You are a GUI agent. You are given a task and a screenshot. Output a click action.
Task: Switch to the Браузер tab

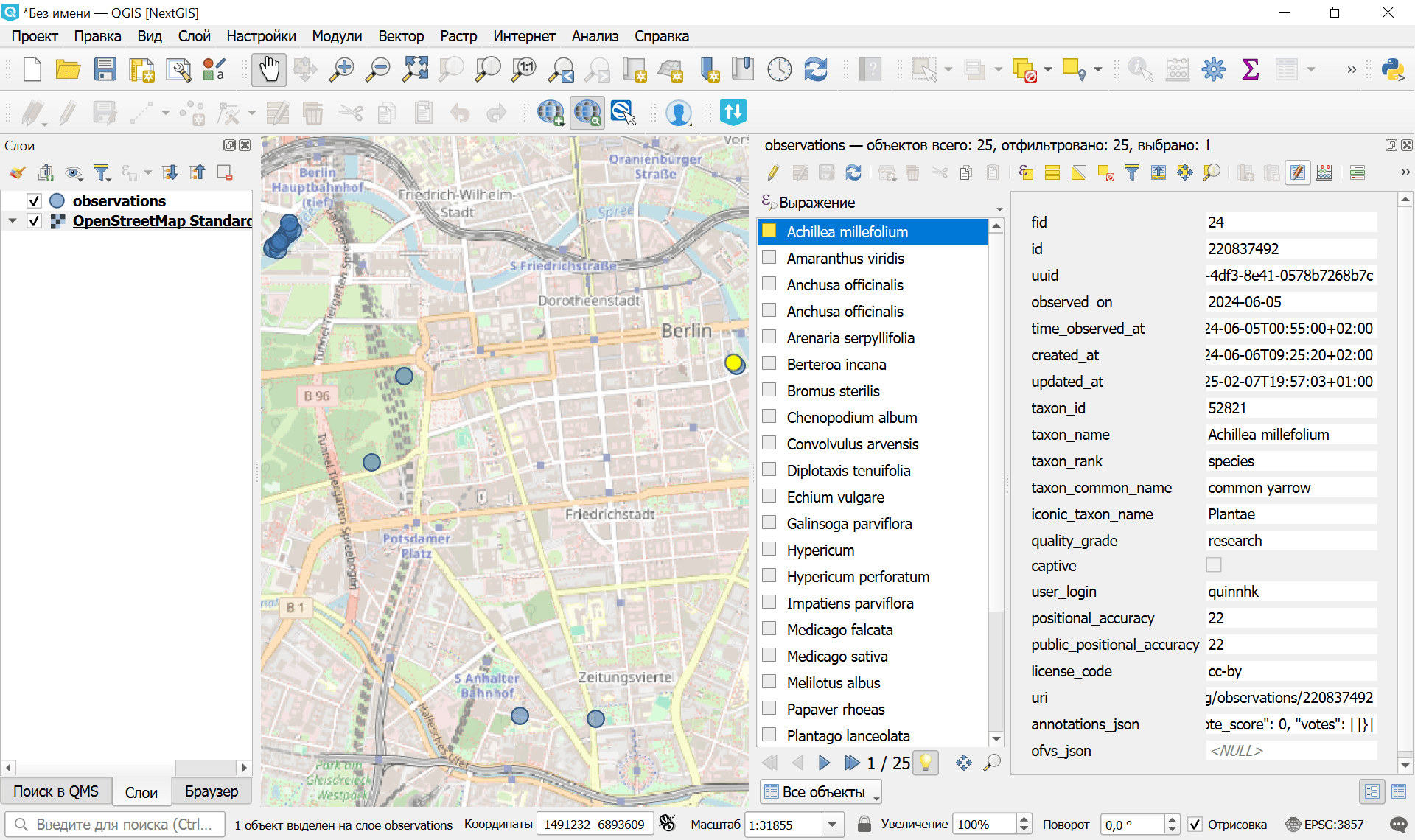click(212, 791)
